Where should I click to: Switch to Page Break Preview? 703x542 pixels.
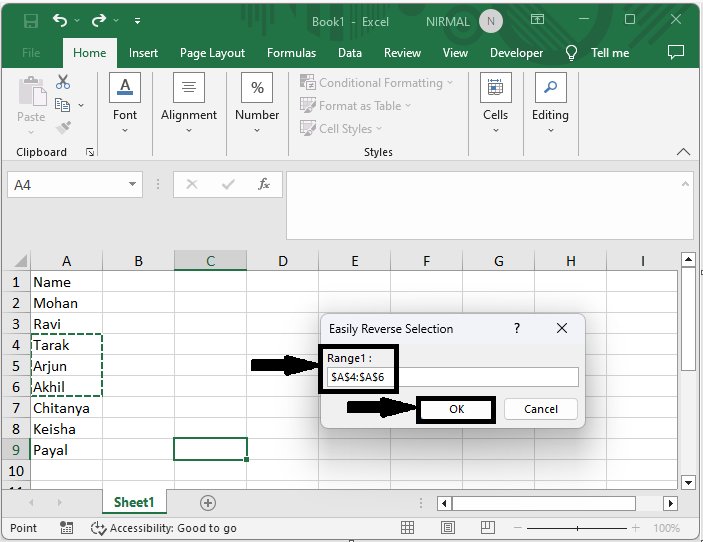tap(487, 528)
